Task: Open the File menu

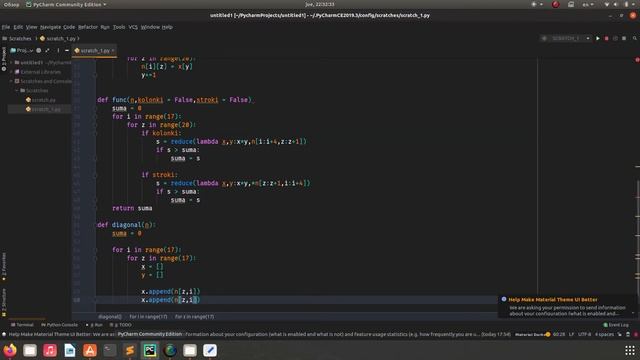Action: (x=6, y=27)
